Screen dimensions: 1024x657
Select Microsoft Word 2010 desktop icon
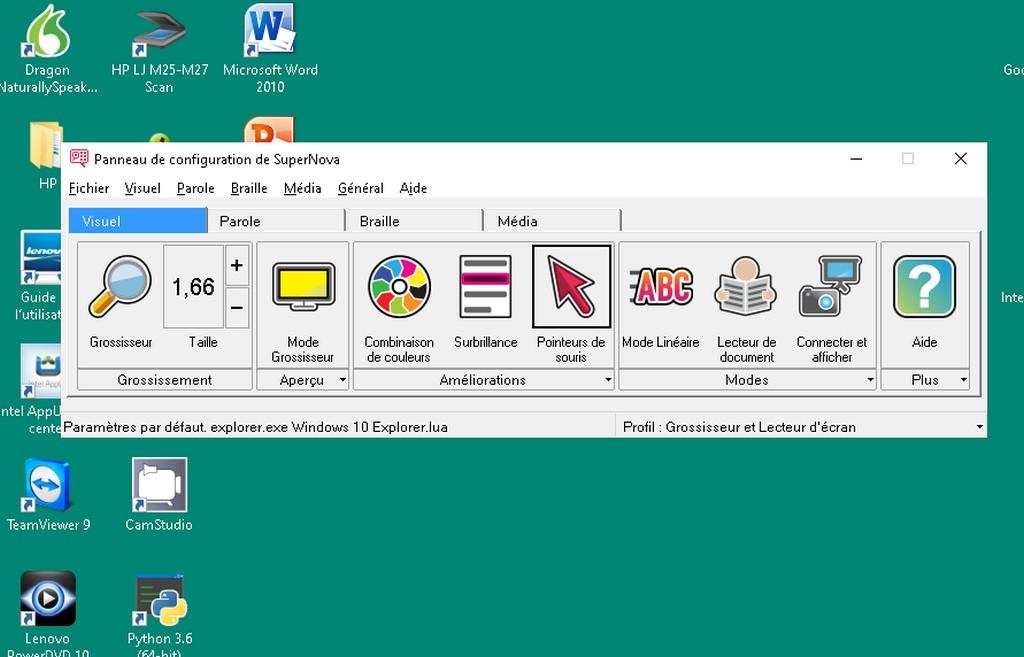270,49
